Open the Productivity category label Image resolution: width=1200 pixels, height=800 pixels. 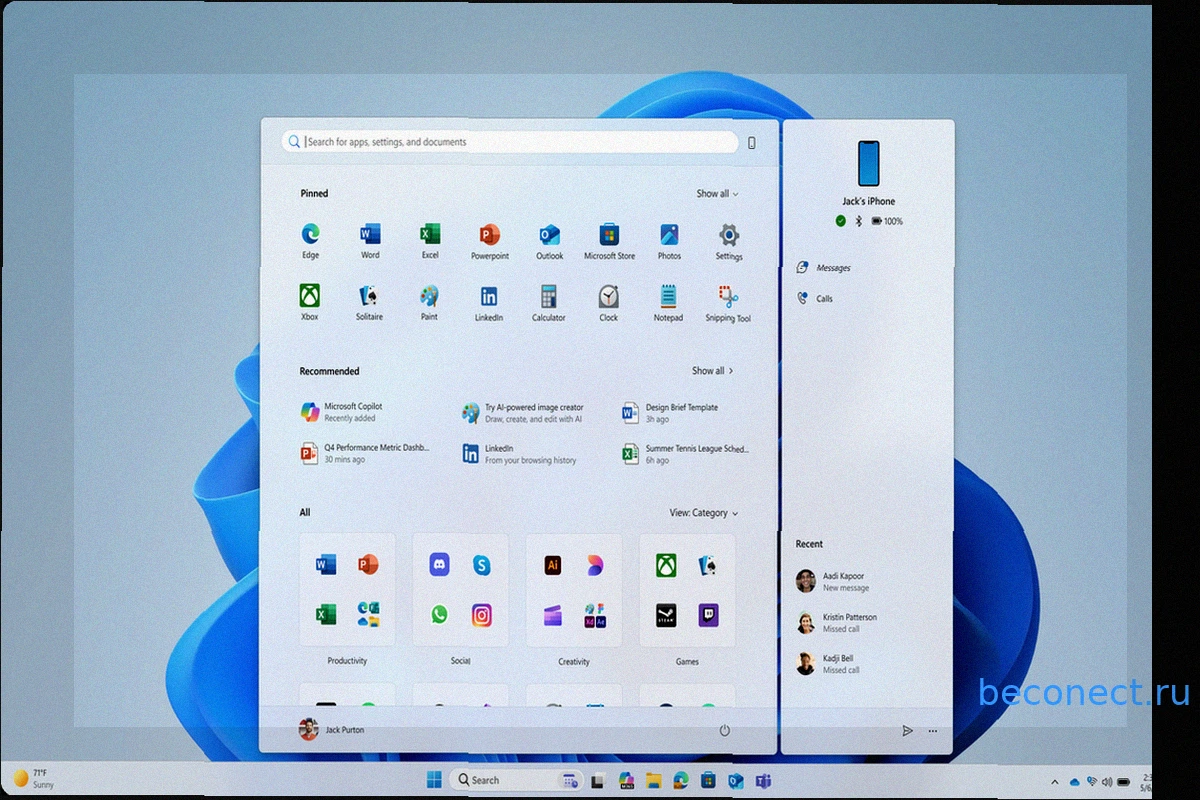click(347, 661)
